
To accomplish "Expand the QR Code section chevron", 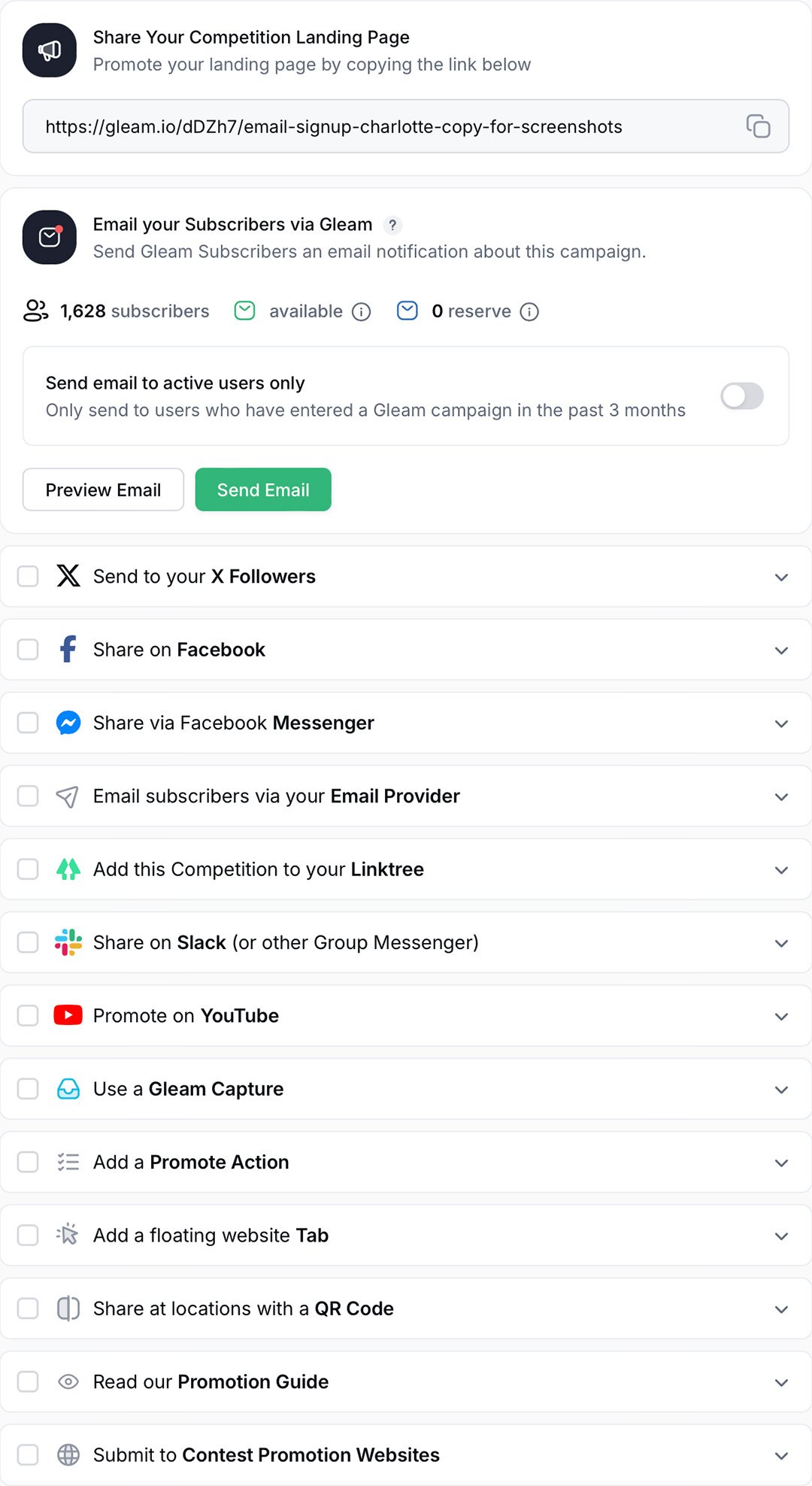I will [x=781, y=1309].
